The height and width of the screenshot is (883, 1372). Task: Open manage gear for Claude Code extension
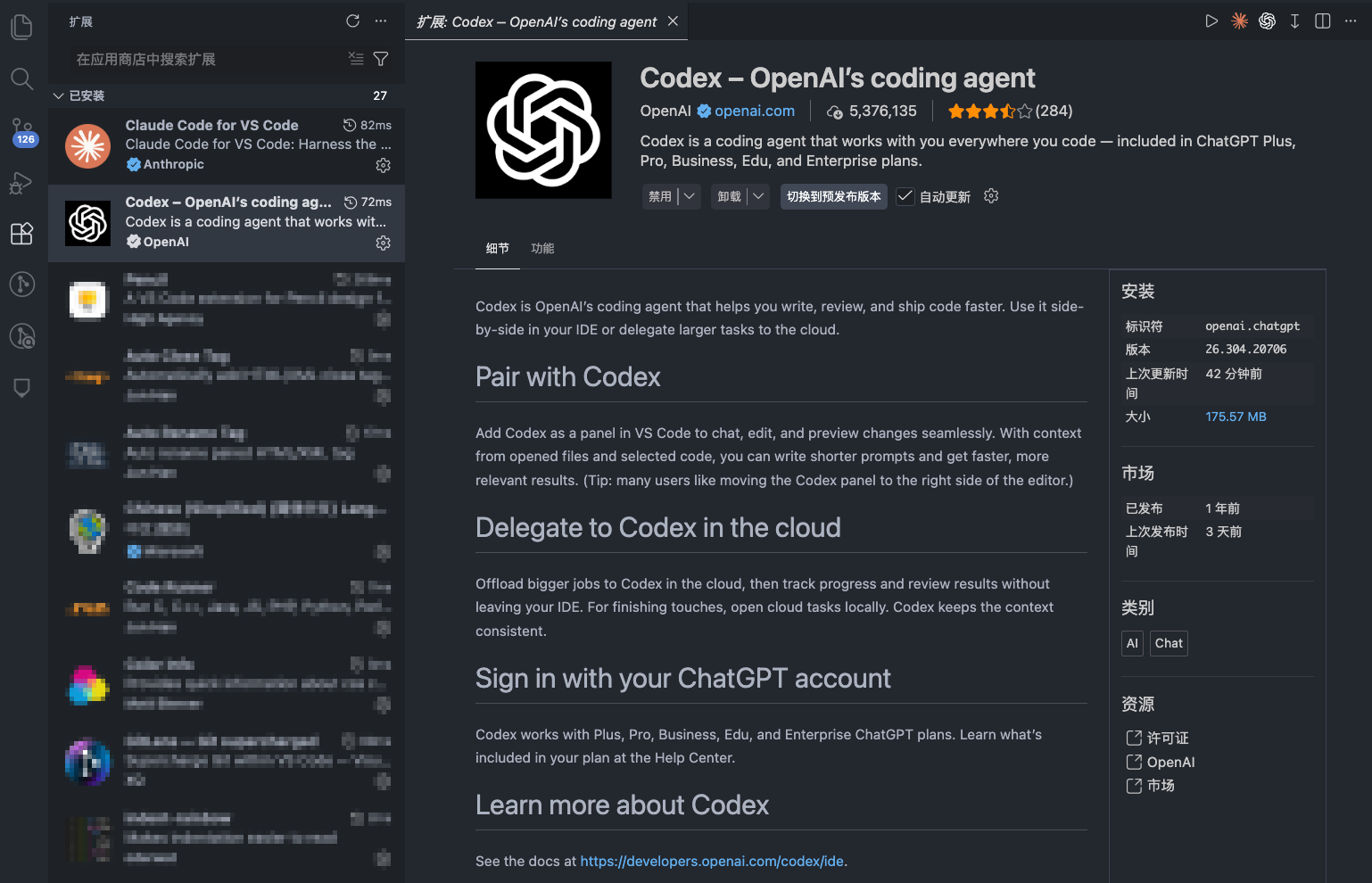coord(384,166)
